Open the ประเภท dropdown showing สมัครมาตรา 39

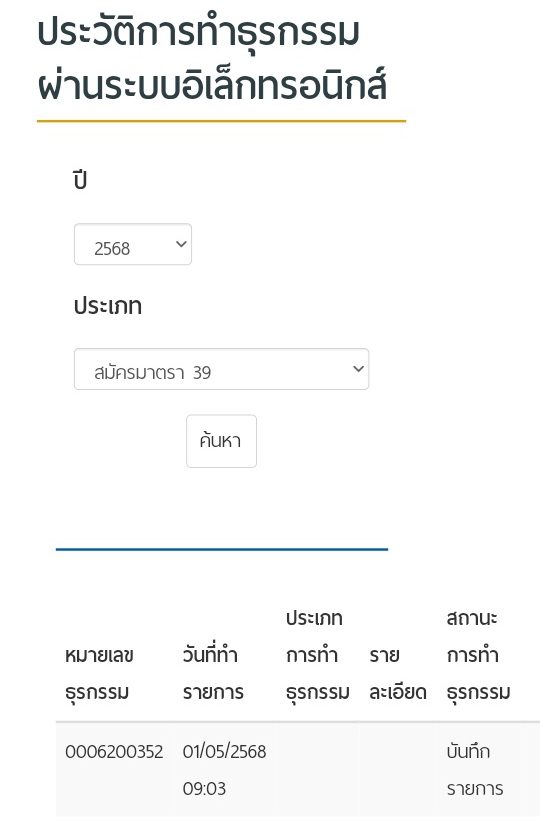221,369
